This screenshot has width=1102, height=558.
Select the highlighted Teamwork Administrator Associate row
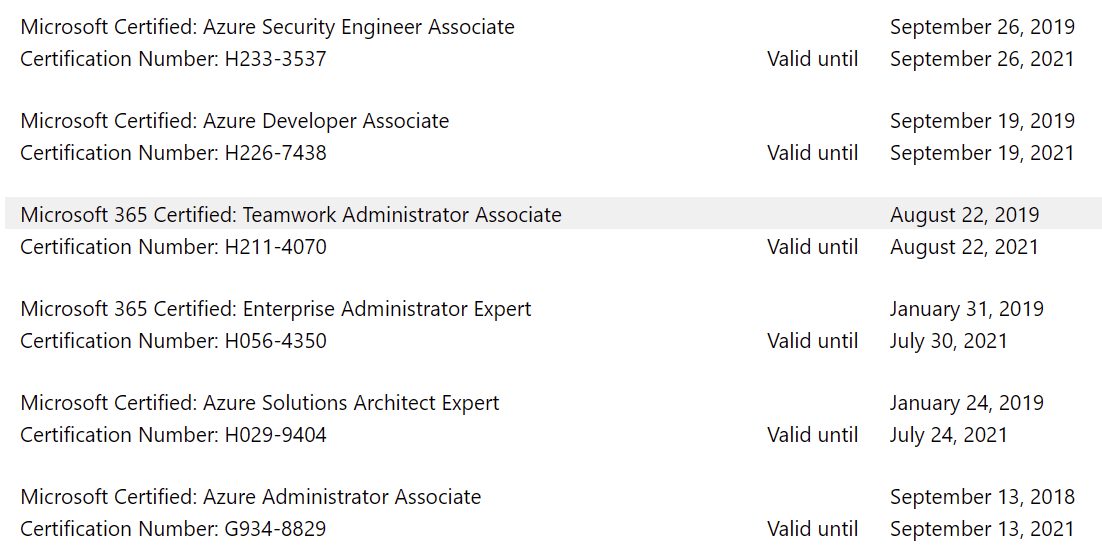[x=553, y=214]
